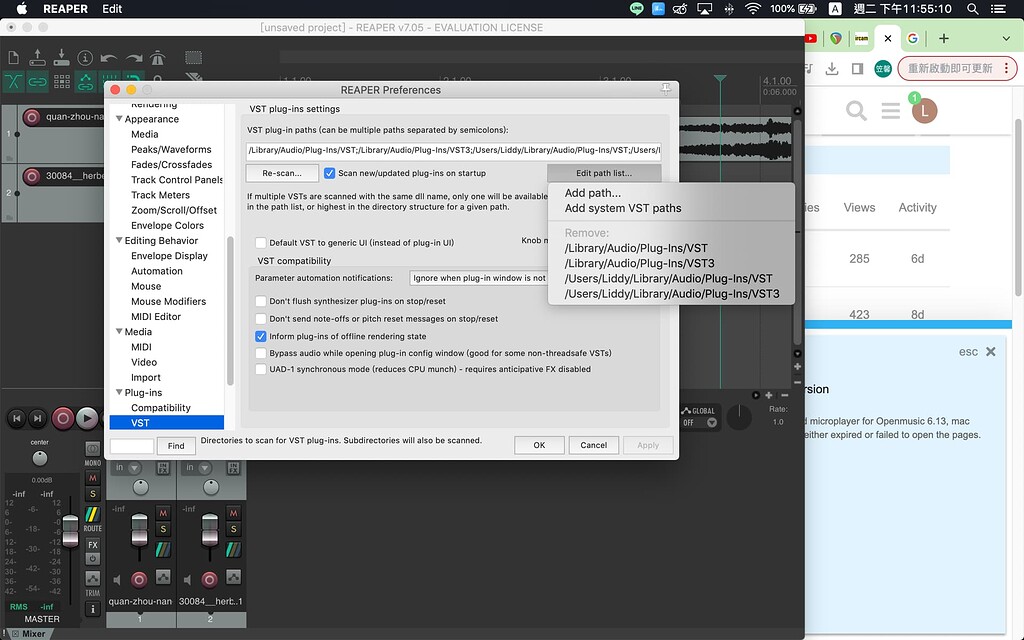Open the Edit menu in the menu bar
This screenshot has width=1024, height=640.
tap(111, 9)
